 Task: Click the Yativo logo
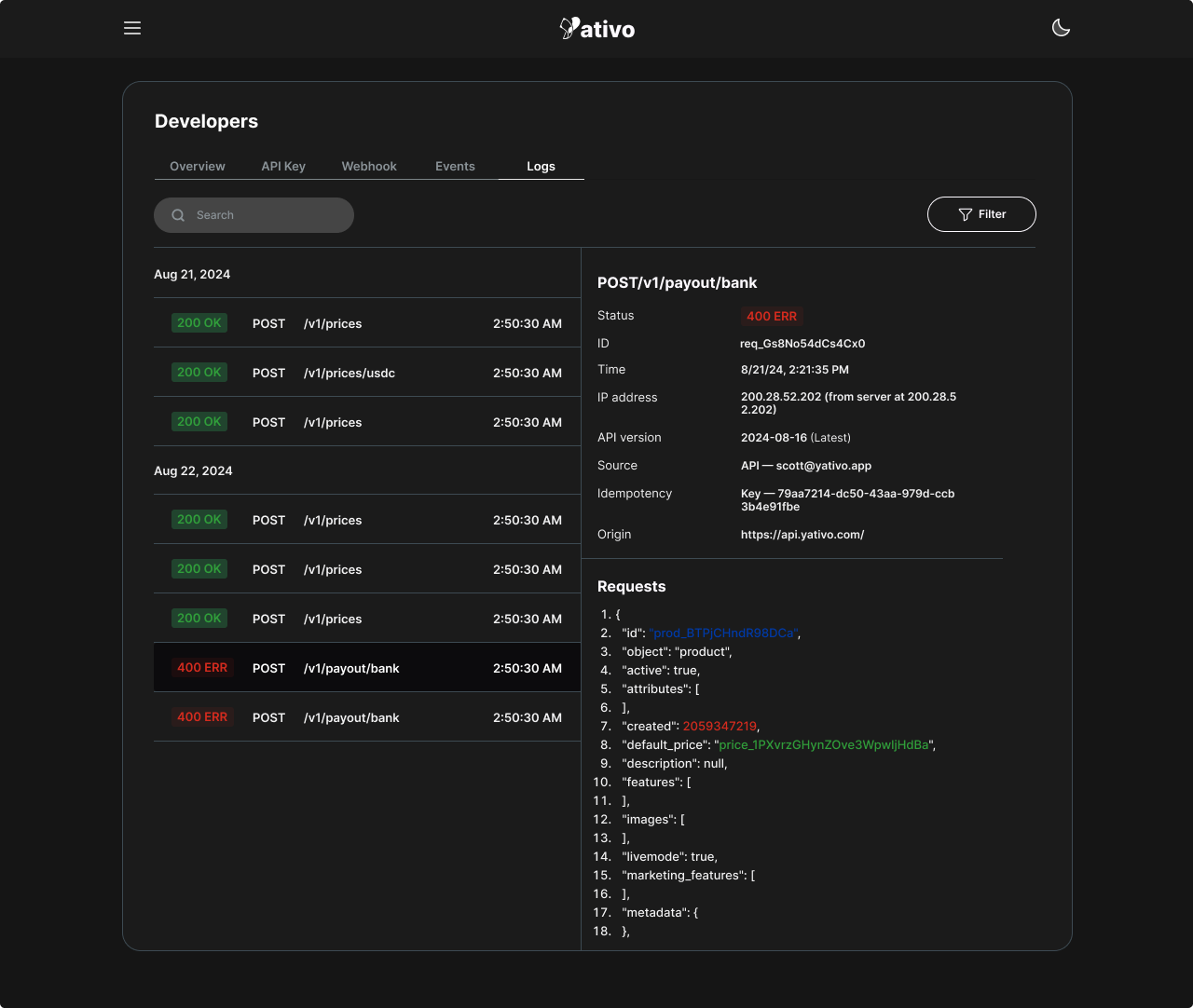coord(596,29)
